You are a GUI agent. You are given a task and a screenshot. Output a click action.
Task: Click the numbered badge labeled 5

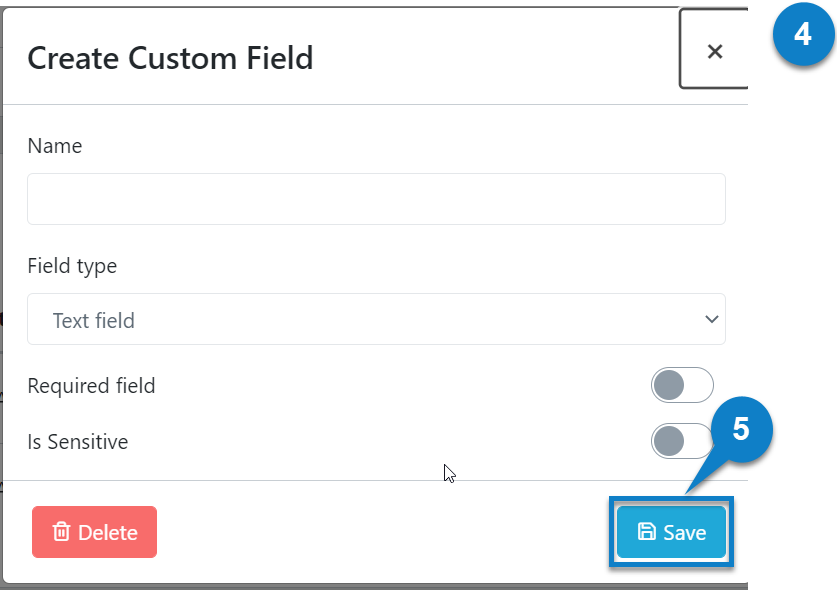point(739,432)
